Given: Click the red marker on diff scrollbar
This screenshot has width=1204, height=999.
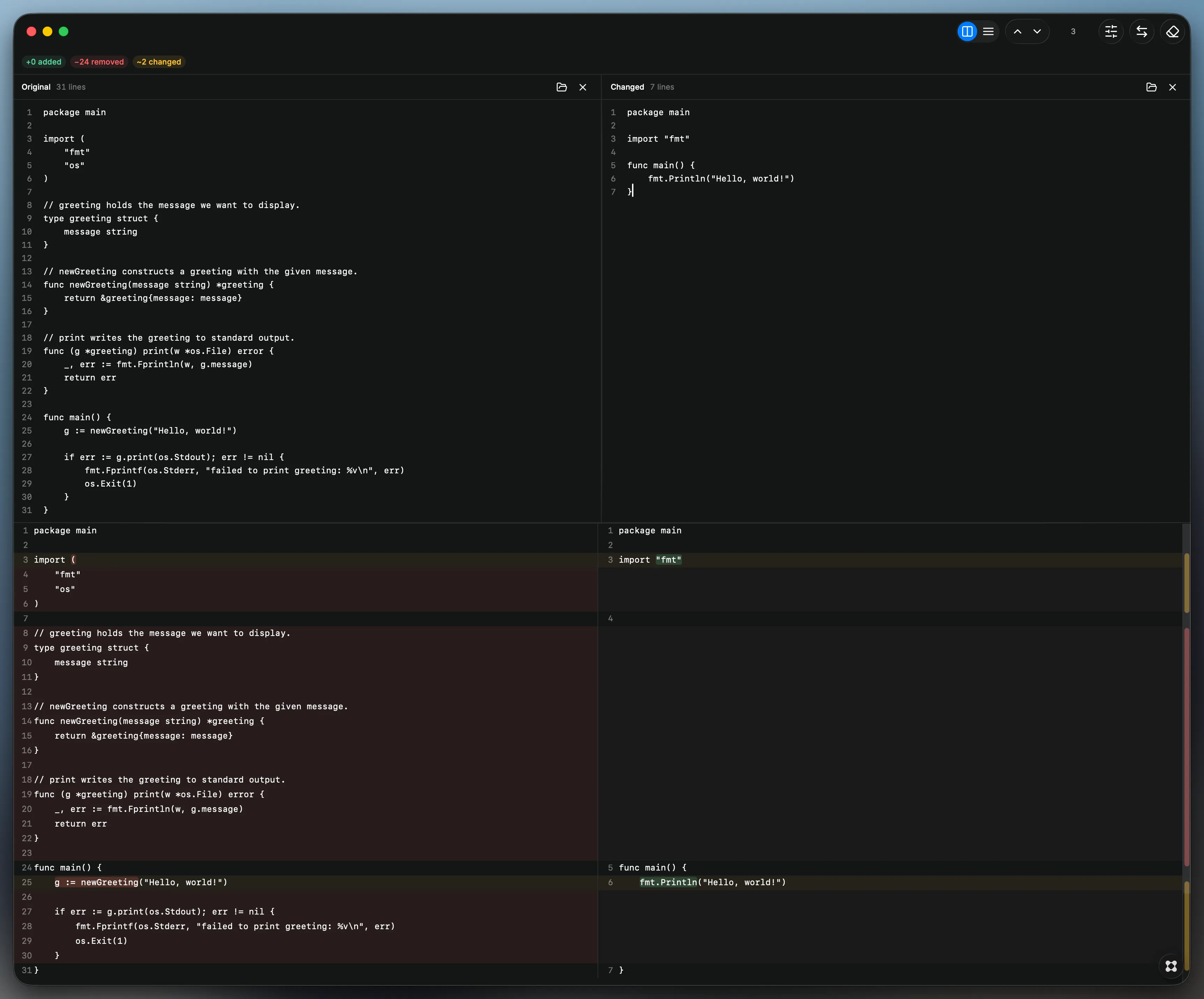Looking at the screenshot, I should tap(1186, 747).
